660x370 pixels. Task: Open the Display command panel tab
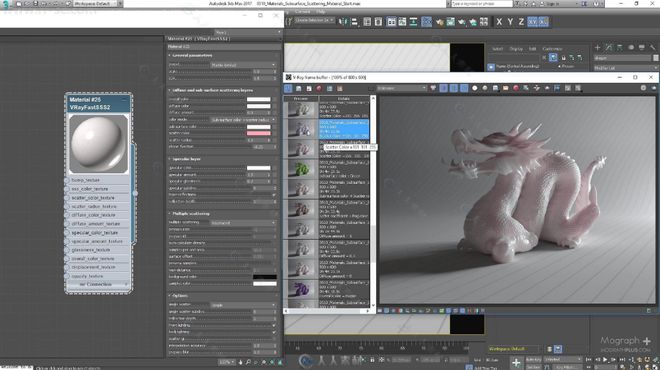[641, 48]
